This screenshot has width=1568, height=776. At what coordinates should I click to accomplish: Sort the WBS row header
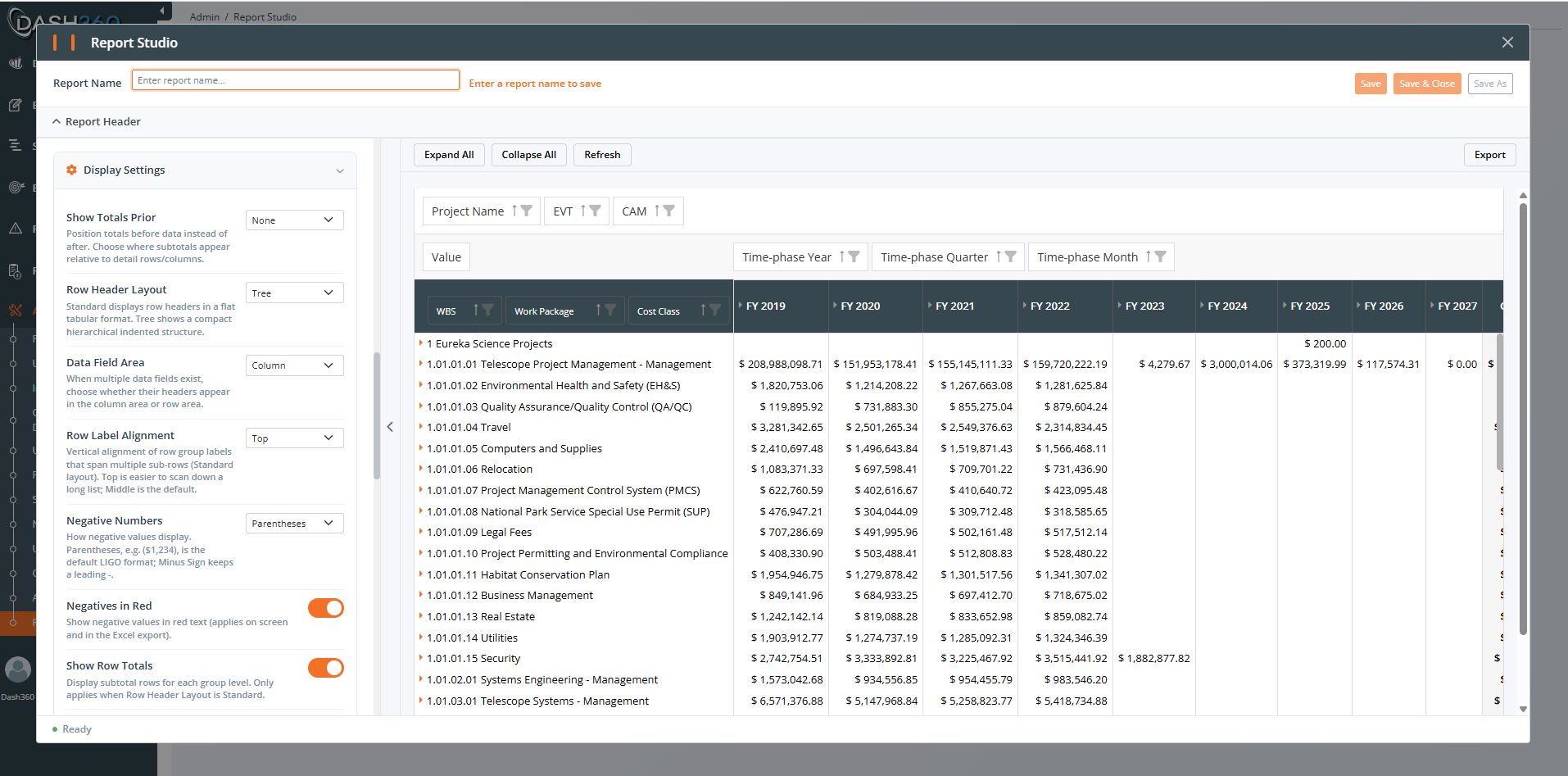coord(475,310)
